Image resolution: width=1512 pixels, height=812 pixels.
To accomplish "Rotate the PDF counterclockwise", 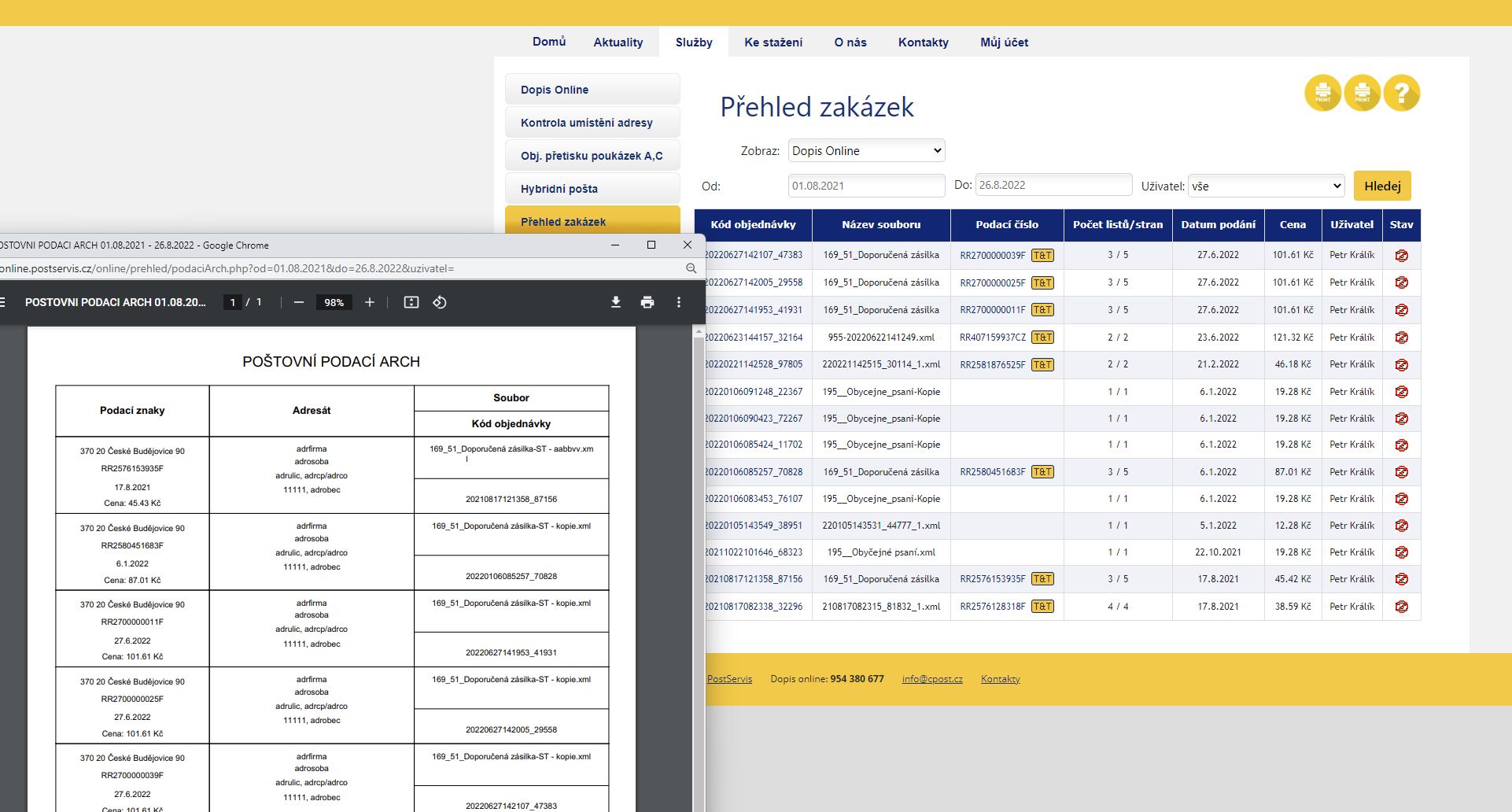I will click(440, 302).
